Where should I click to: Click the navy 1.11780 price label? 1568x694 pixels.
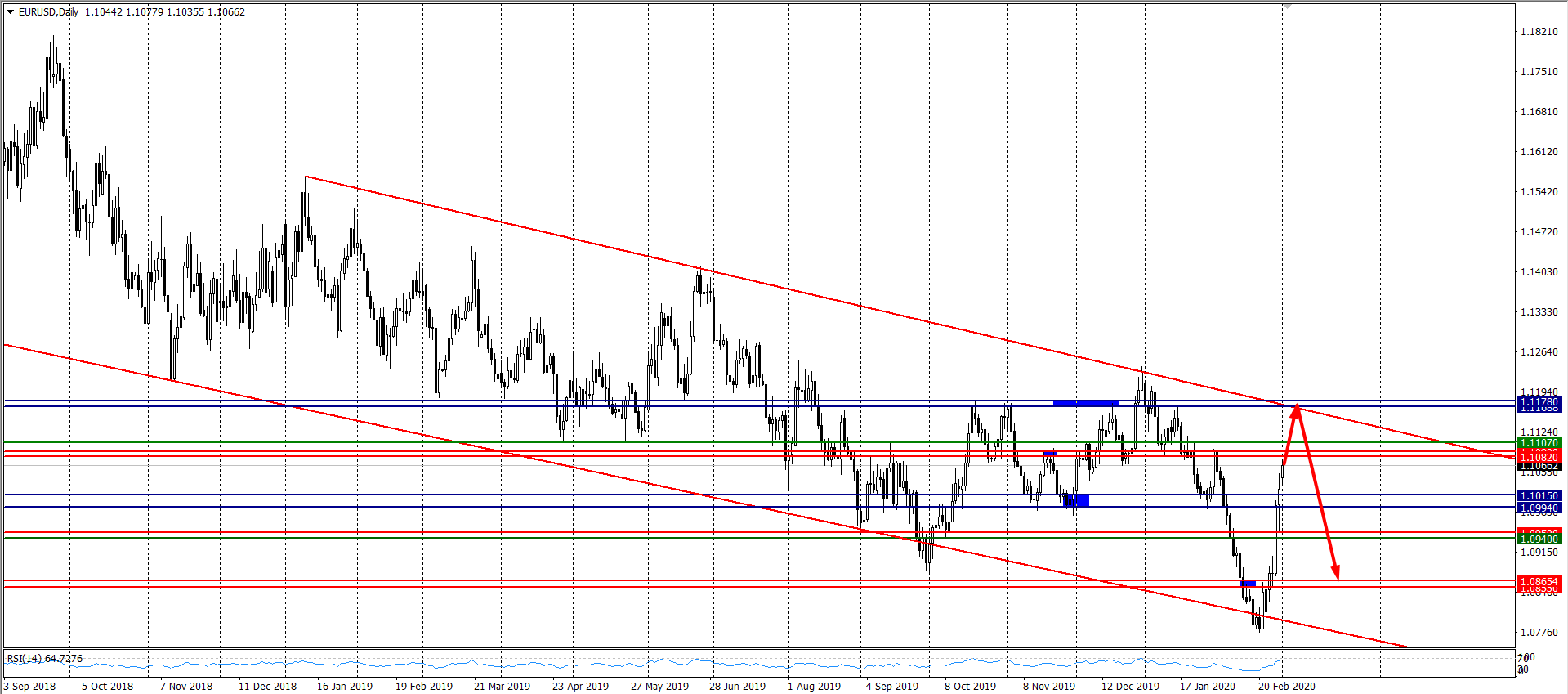click(1538, 401)
